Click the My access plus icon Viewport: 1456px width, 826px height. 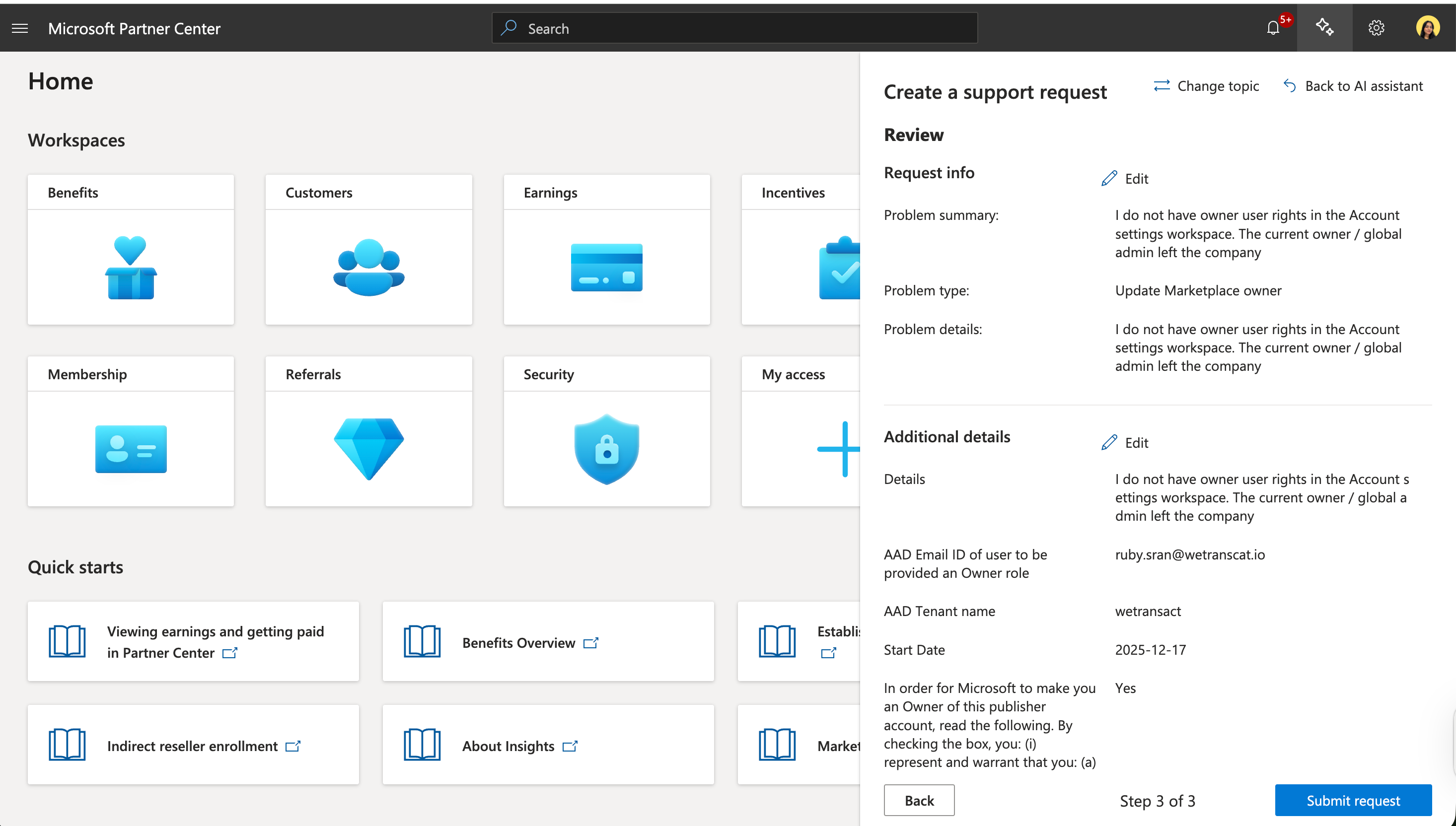[x=840, y=449]
